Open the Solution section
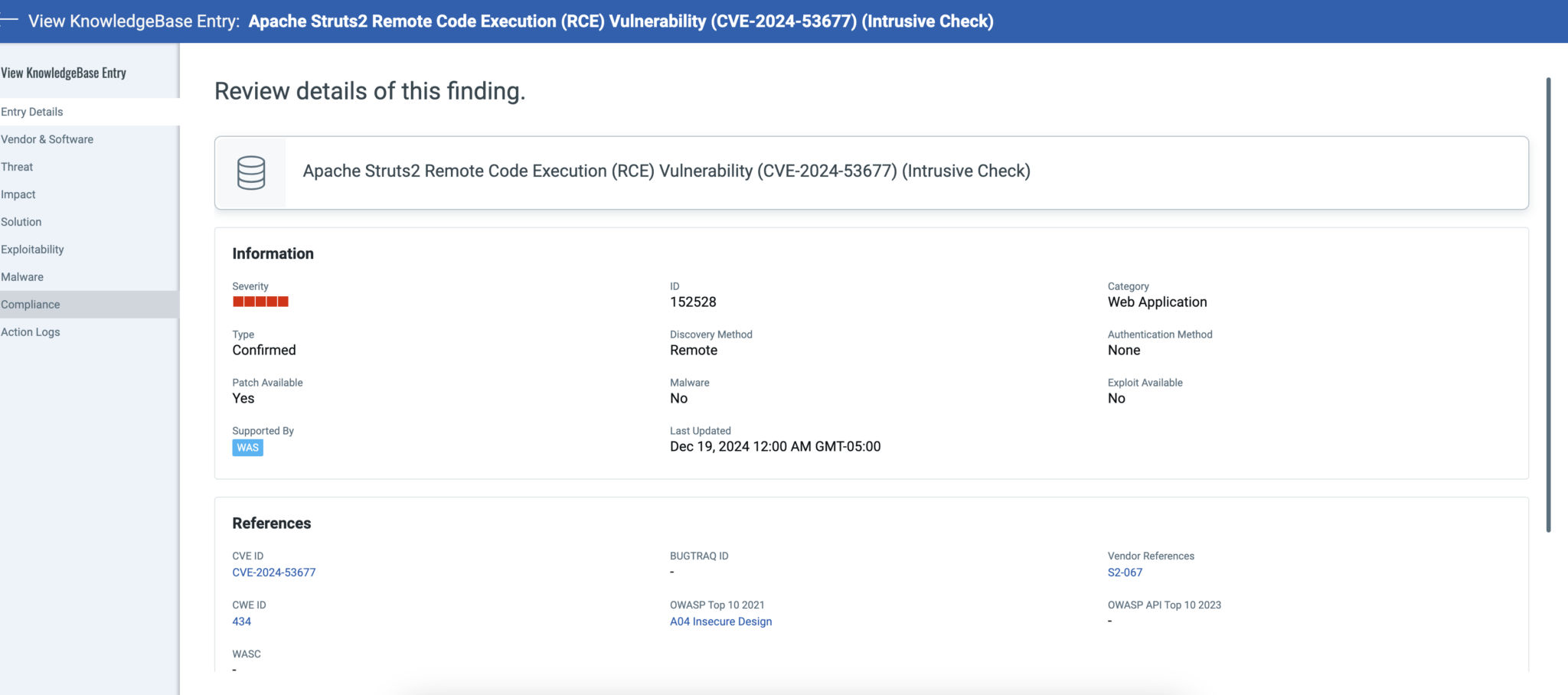 [21, 222]
